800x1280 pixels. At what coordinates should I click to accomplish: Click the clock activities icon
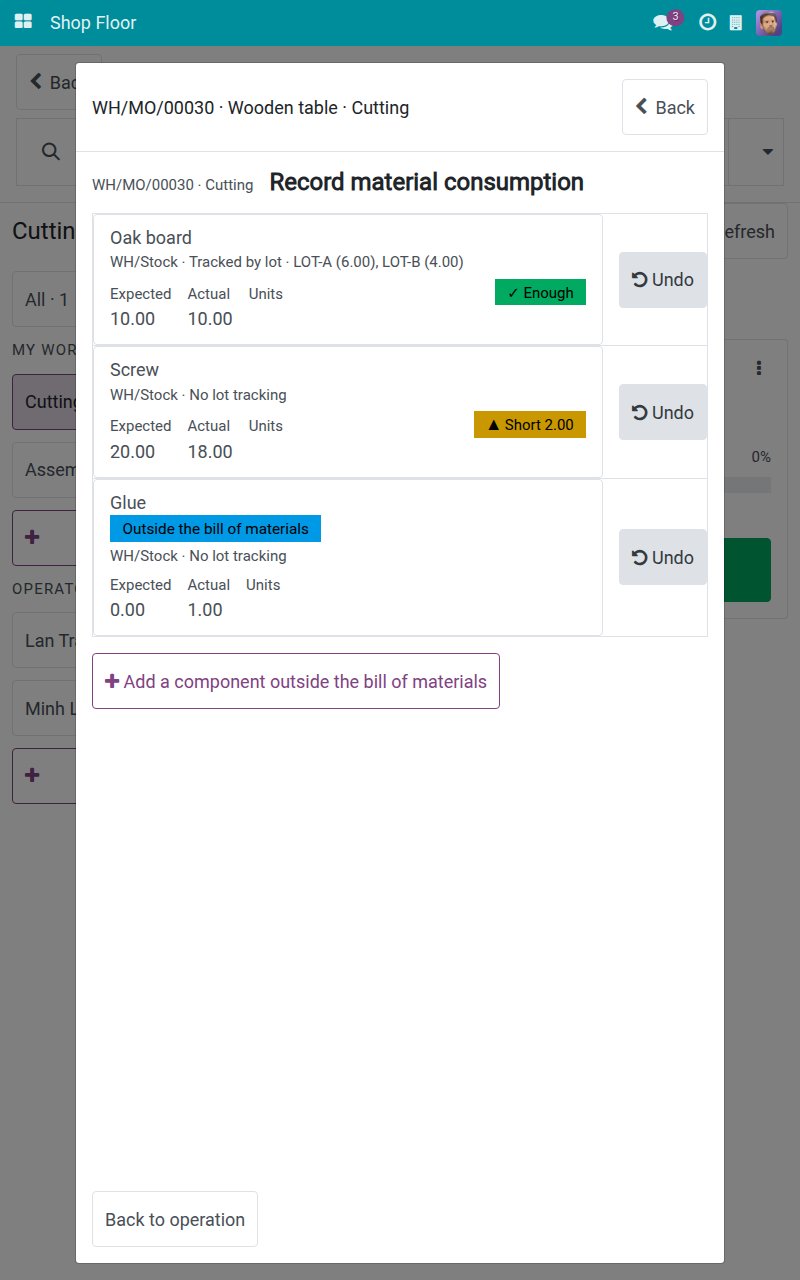[x=707, y=22]
